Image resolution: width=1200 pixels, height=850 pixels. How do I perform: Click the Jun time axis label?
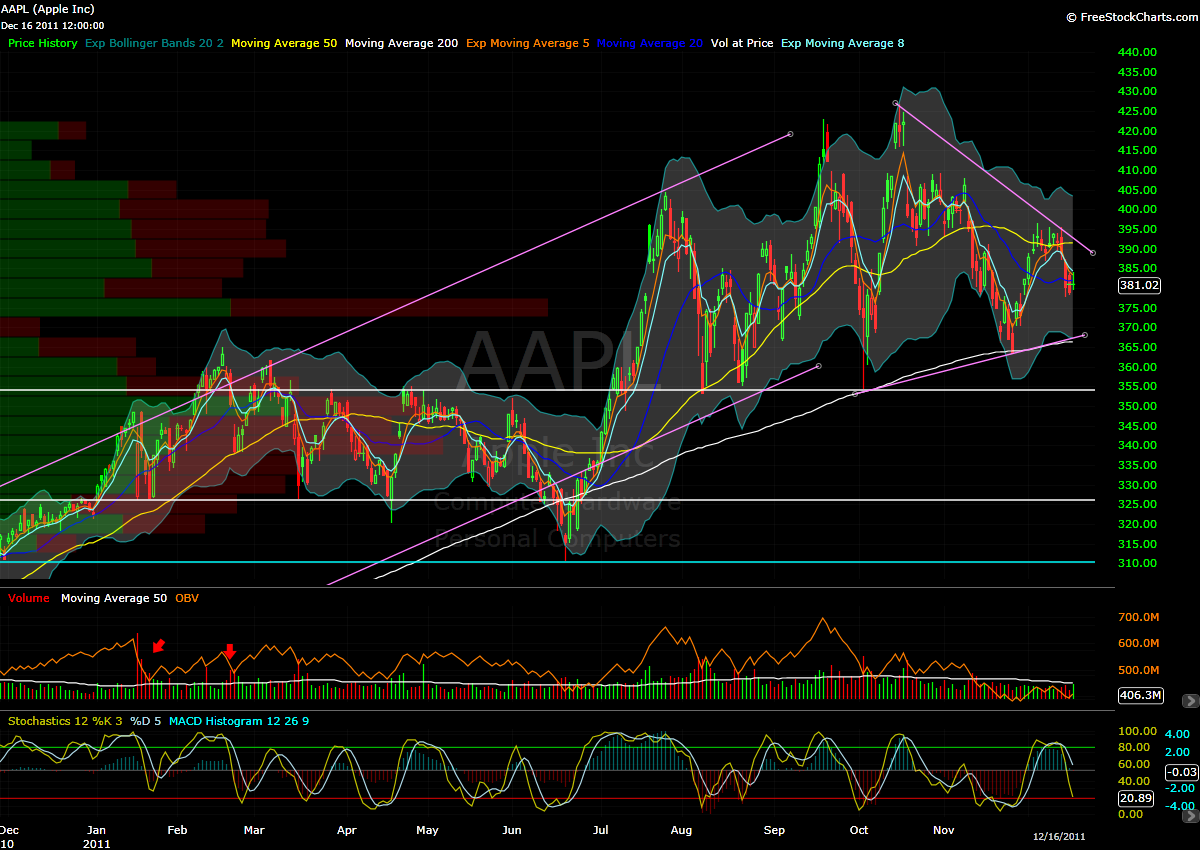click(512, 830)
